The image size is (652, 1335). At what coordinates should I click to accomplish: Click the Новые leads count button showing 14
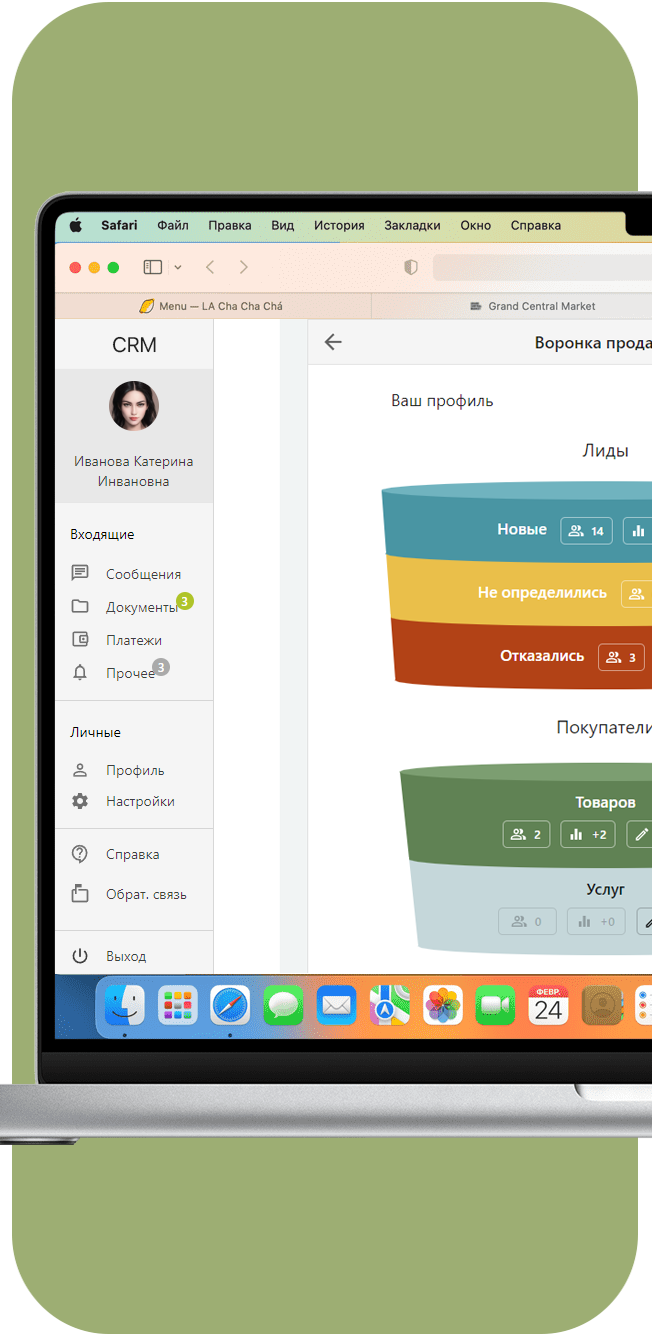pos(586,531)
